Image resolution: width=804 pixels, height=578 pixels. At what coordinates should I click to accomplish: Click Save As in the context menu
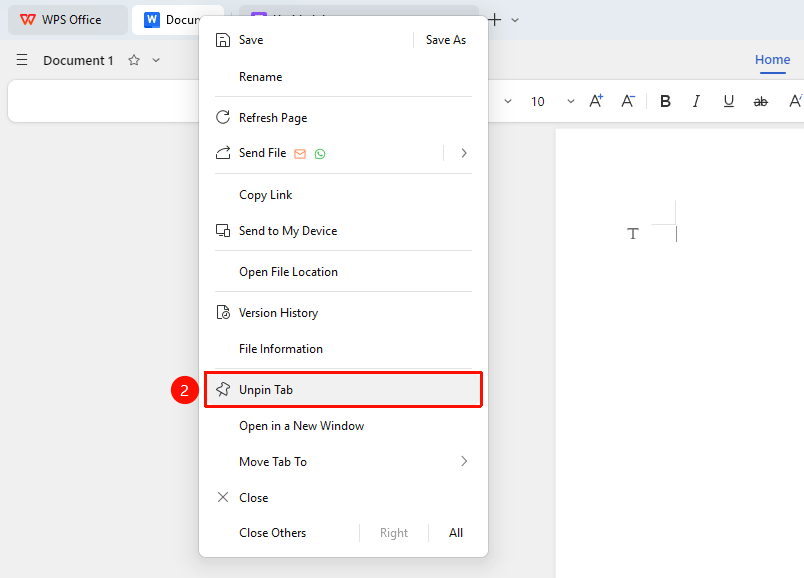(446, 40)
